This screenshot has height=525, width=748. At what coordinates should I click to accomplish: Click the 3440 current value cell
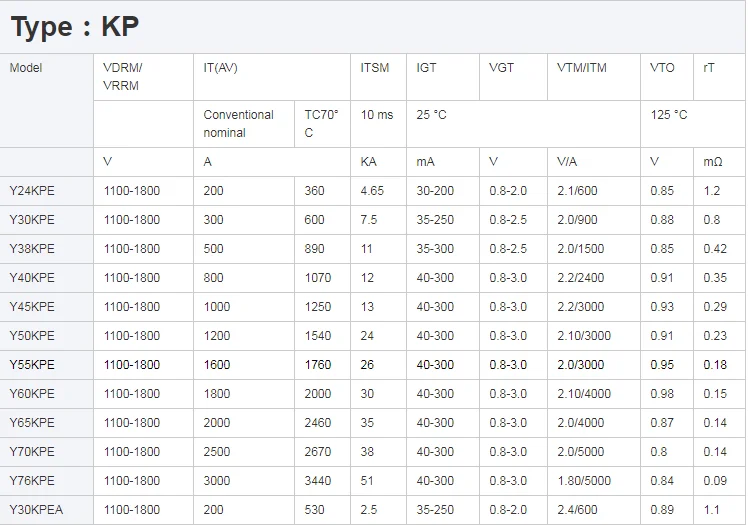click(x=320, y=481)
